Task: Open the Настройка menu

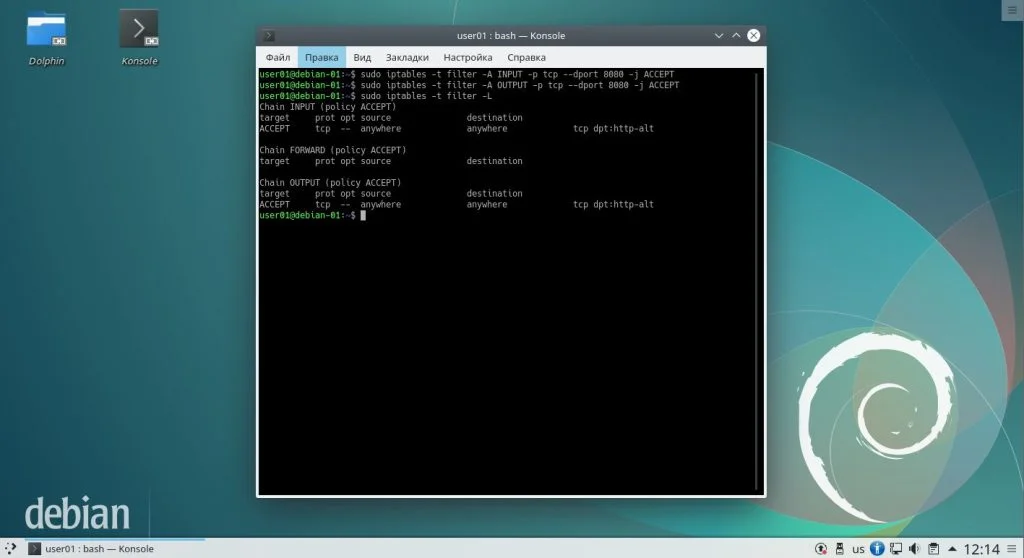Action: tap(468, 57)
